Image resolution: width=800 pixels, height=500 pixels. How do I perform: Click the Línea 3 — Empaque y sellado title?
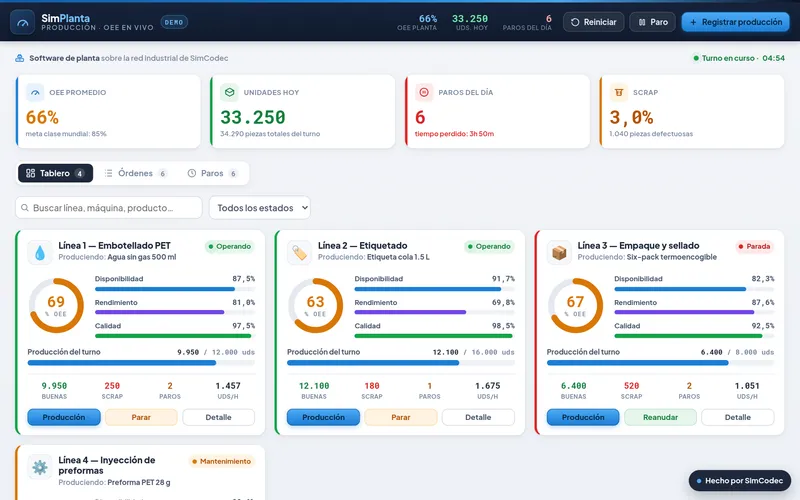(638, 245)
